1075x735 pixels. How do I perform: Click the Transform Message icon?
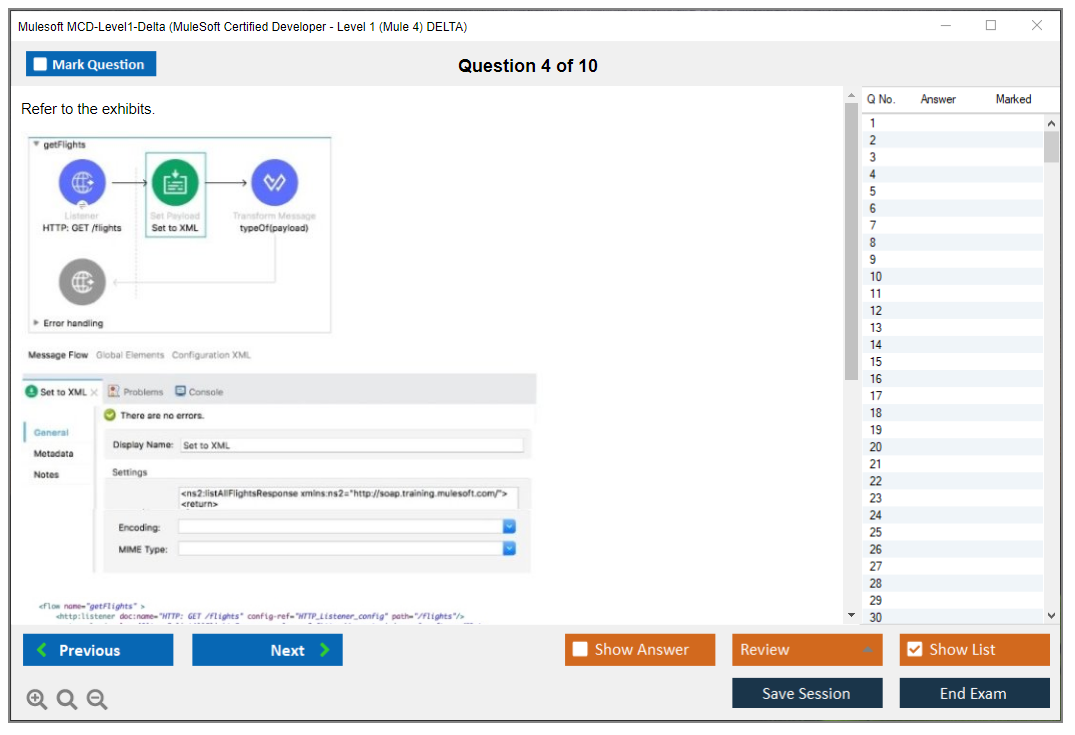click(274, 183)
